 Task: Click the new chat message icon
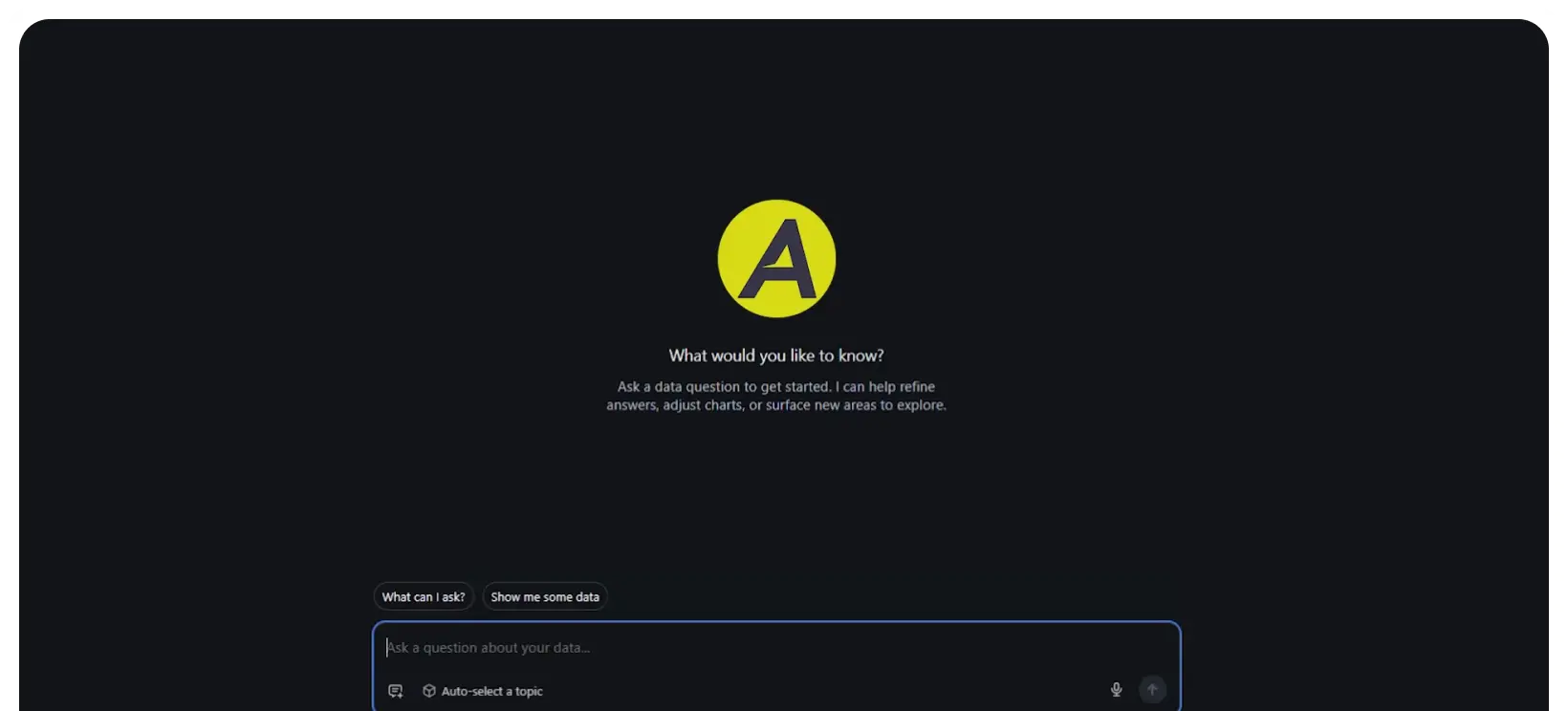(x=396, y=691)
